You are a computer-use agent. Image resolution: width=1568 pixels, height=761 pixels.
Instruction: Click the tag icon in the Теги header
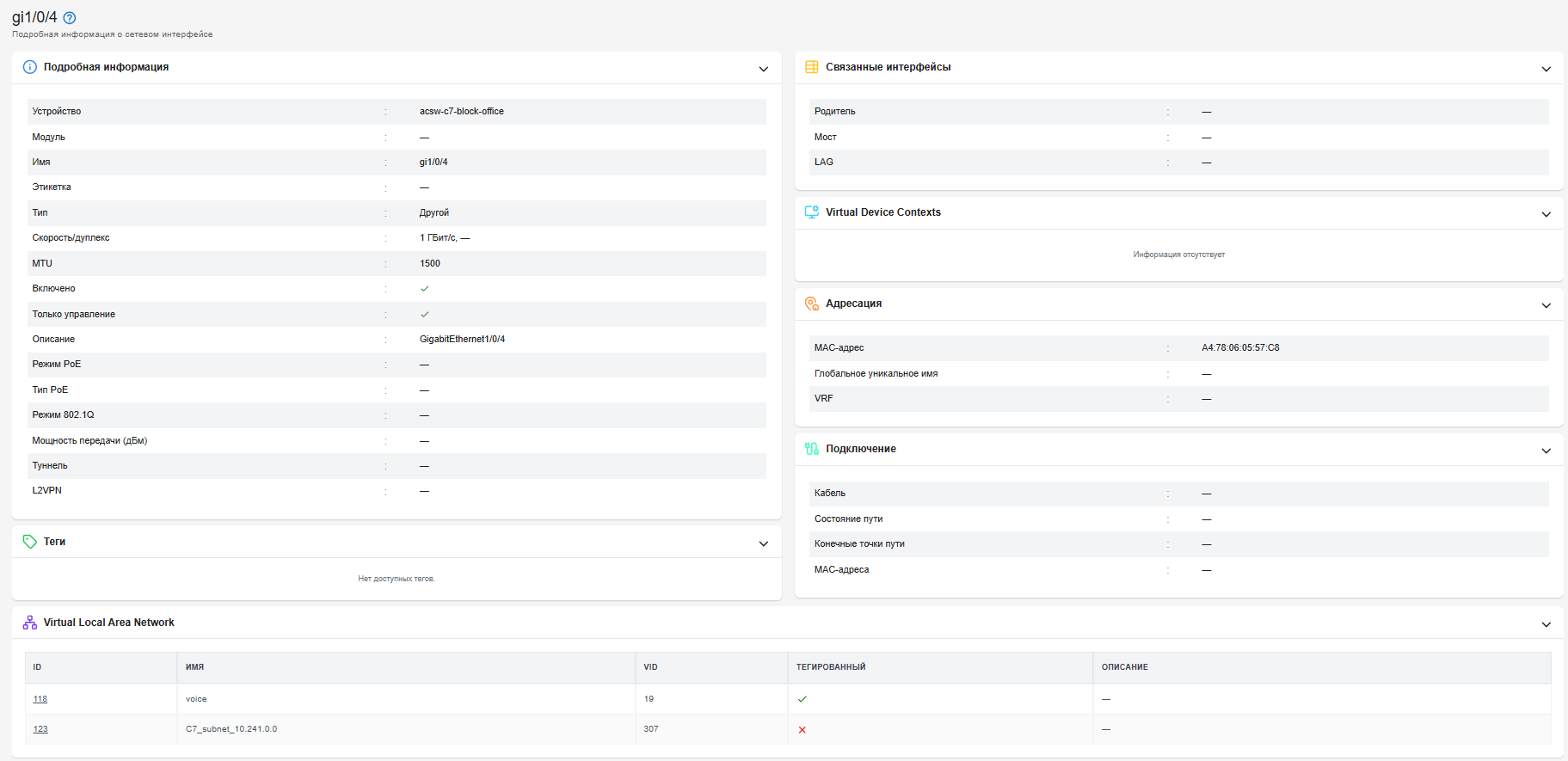coord(30,542)
